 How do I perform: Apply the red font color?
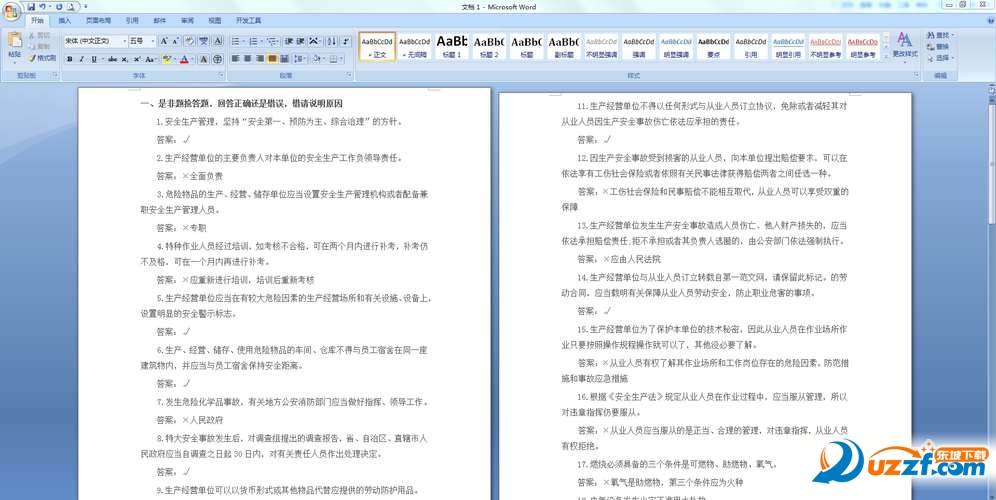185,59
